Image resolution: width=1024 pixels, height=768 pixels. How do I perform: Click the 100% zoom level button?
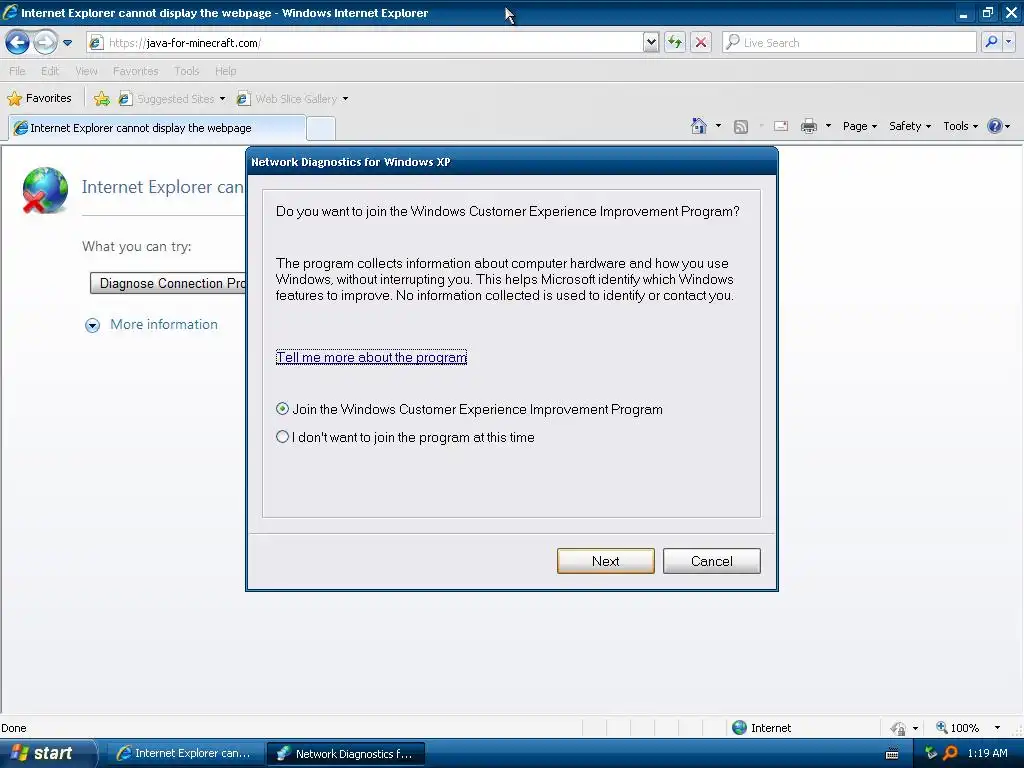(x=957, y=728)
